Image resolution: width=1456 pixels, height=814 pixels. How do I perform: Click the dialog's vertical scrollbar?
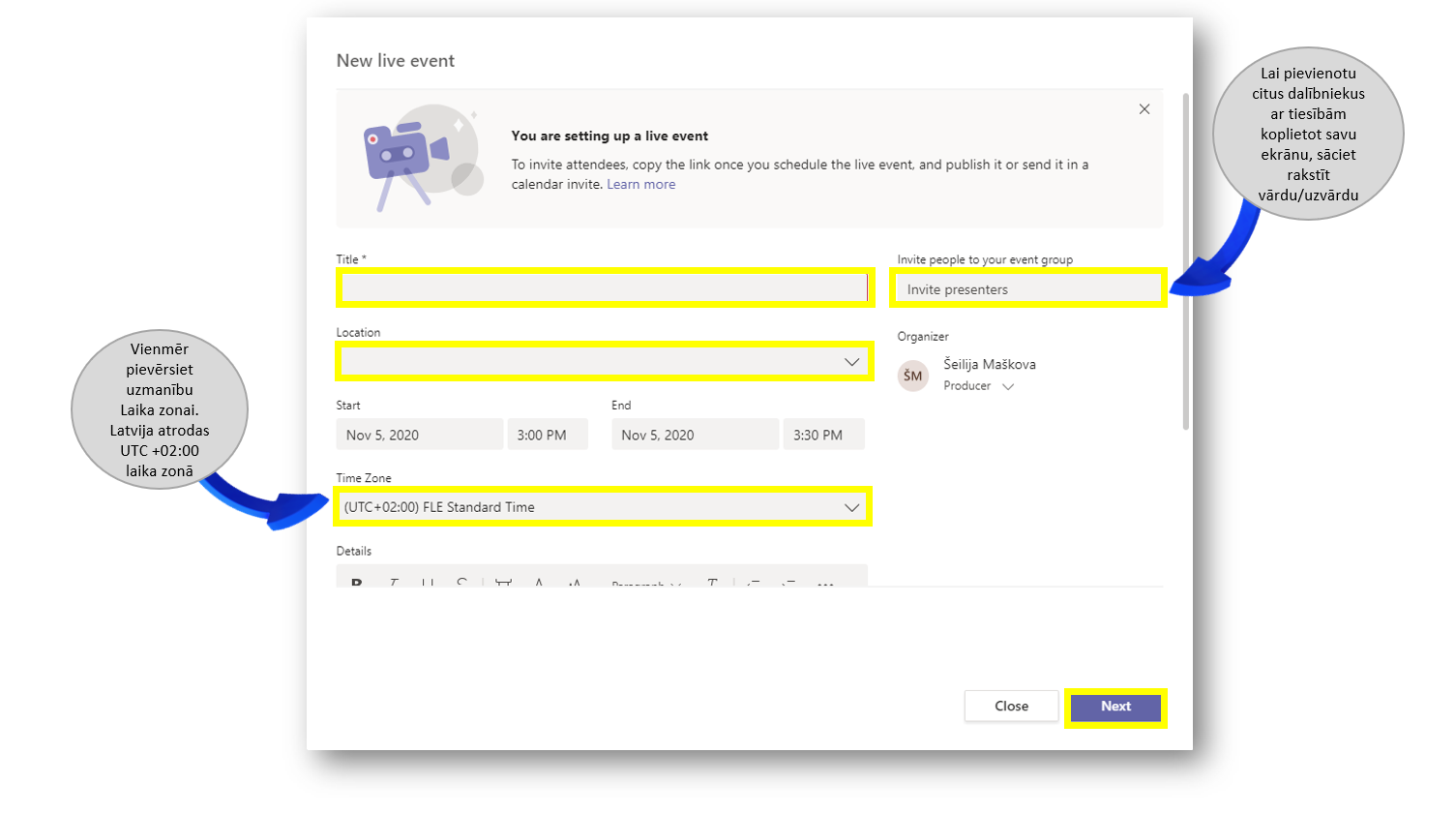(x=1186, y=261)
